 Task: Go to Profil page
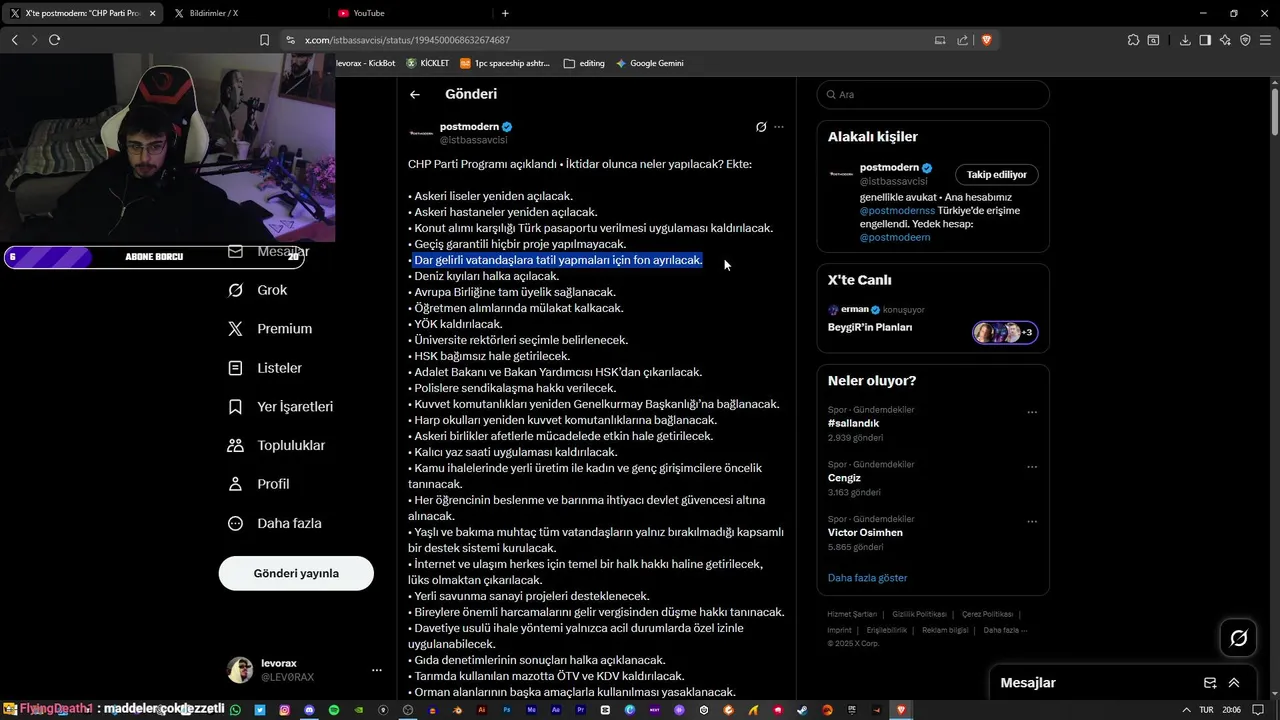[259, 484]
